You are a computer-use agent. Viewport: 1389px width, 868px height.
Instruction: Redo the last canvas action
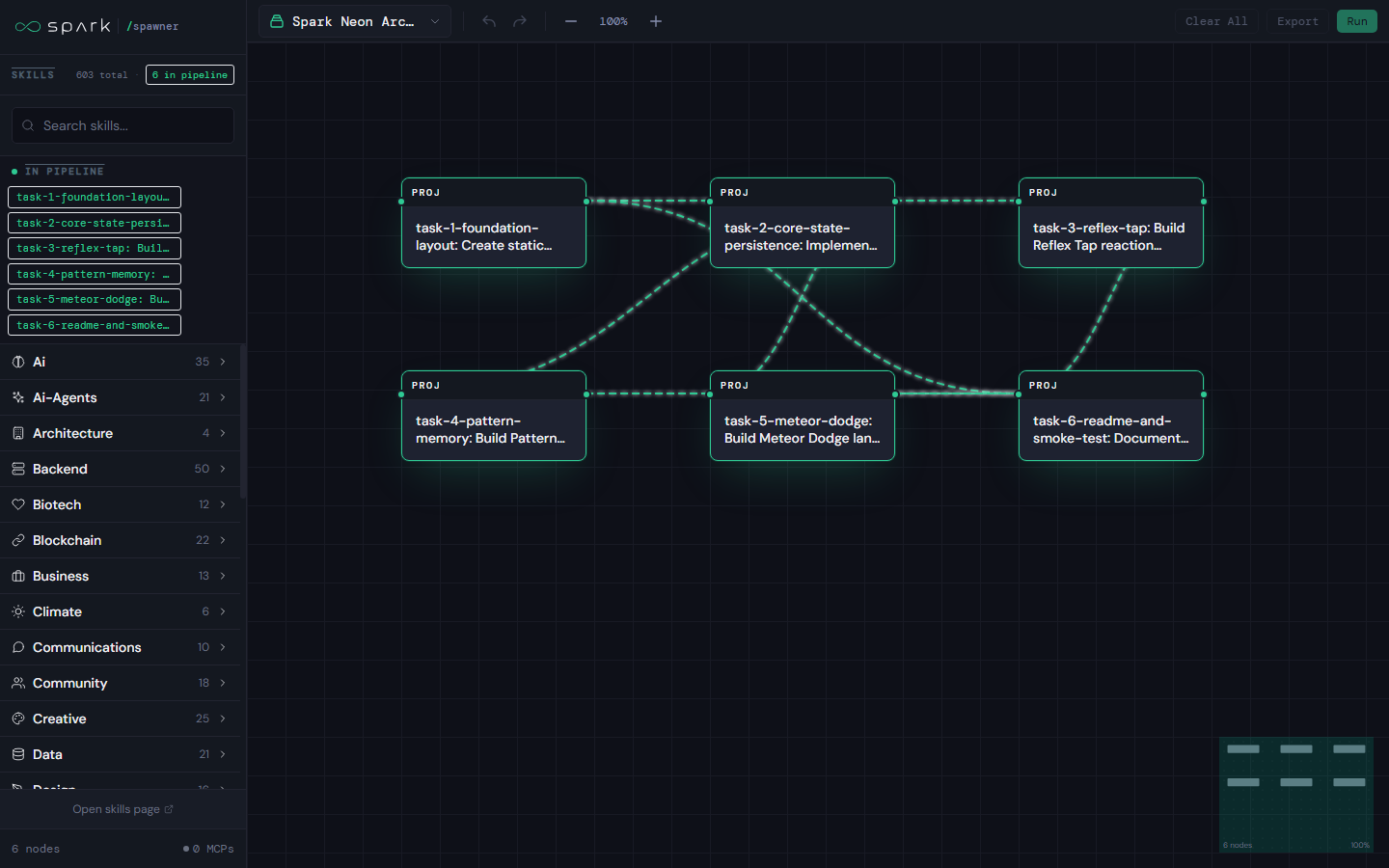[x=520, y=21]
